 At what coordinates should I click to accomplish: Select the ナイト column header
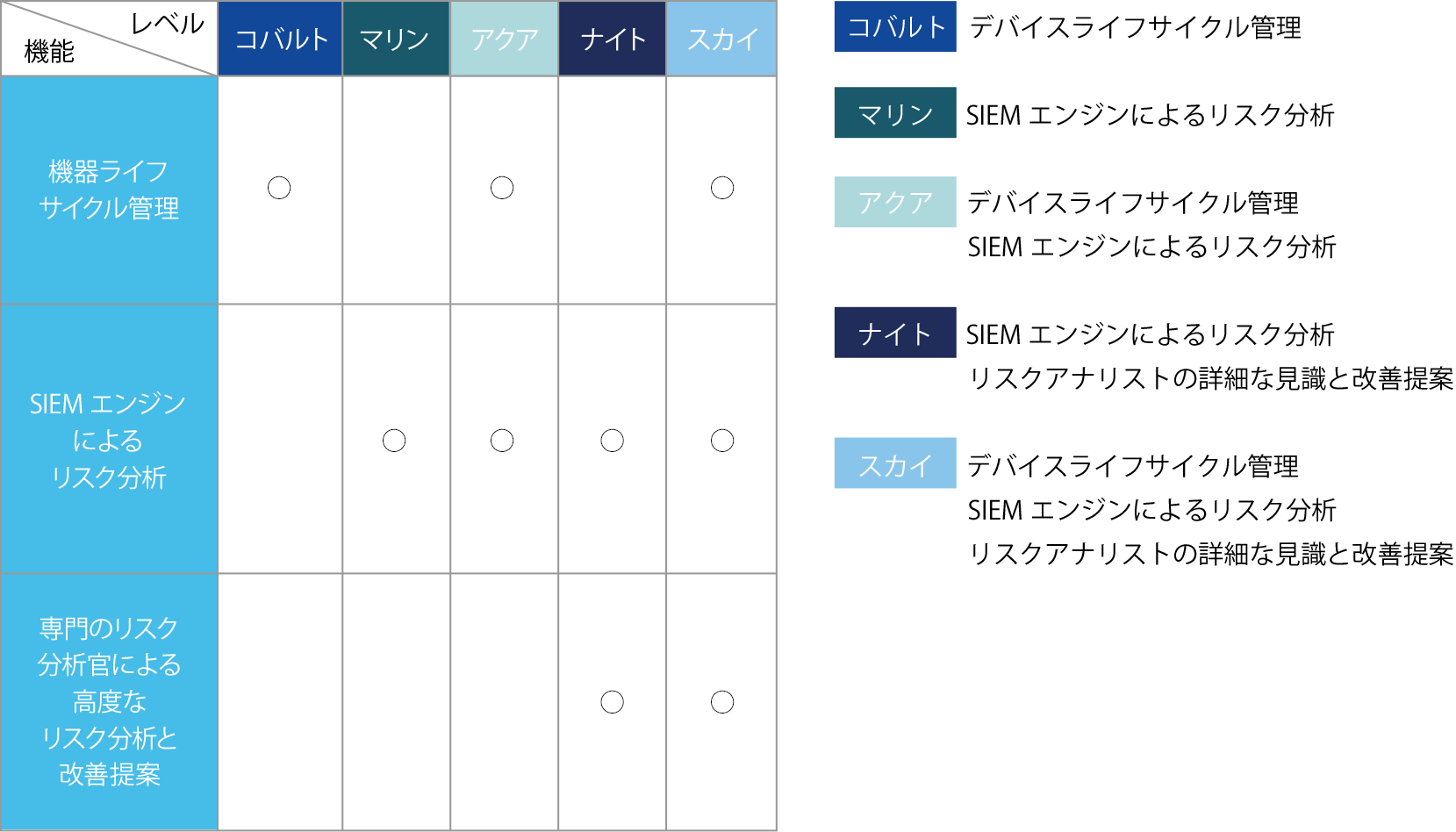click(x=613, y=39)
